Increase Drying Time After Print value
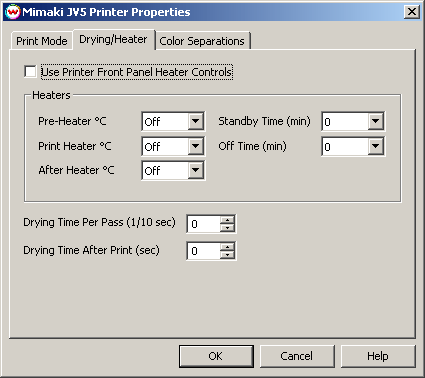This screenshot has height=378, width=425. click(227, 247)
